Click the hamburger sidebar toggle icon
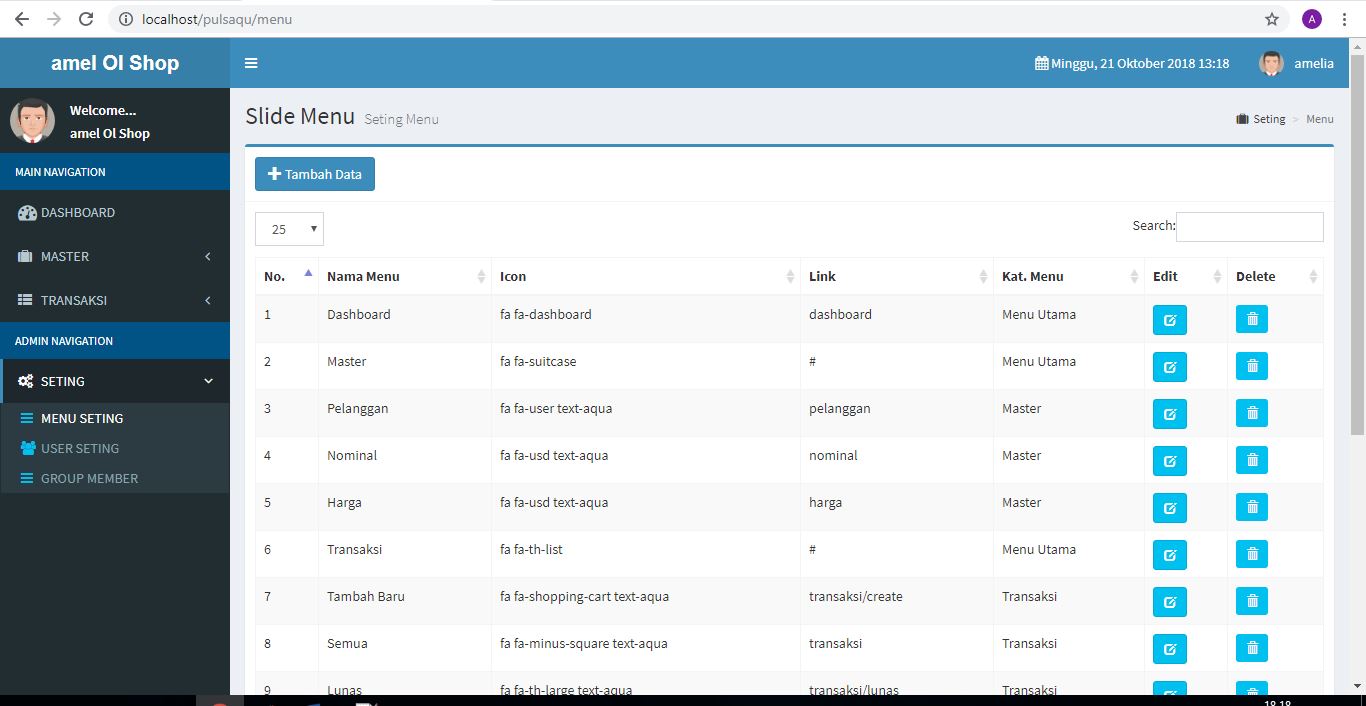The width and height of the screenshot is (1366, 706). [x=251, y=63]
